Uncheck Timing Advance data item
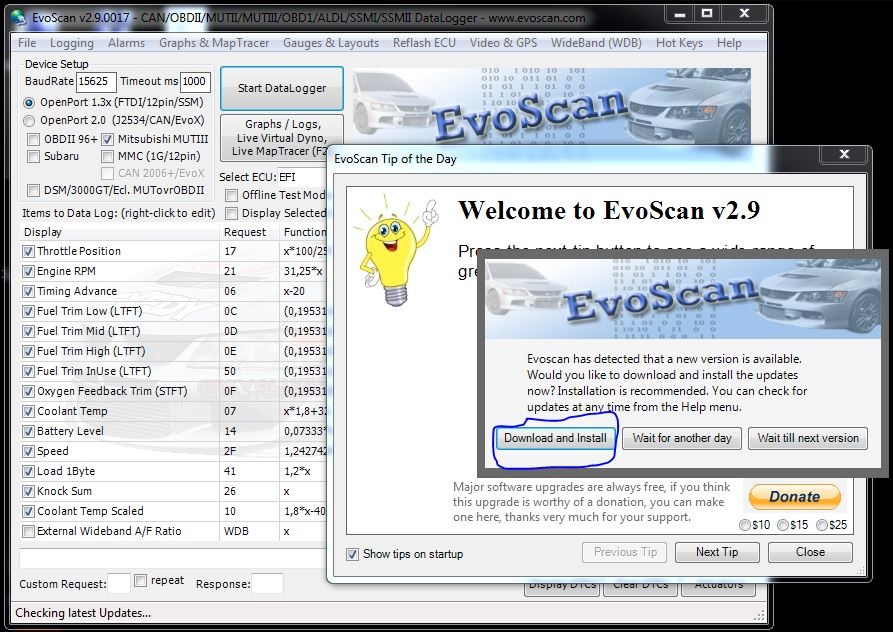This screenshot has height=632, width=893. click(28, 292)
